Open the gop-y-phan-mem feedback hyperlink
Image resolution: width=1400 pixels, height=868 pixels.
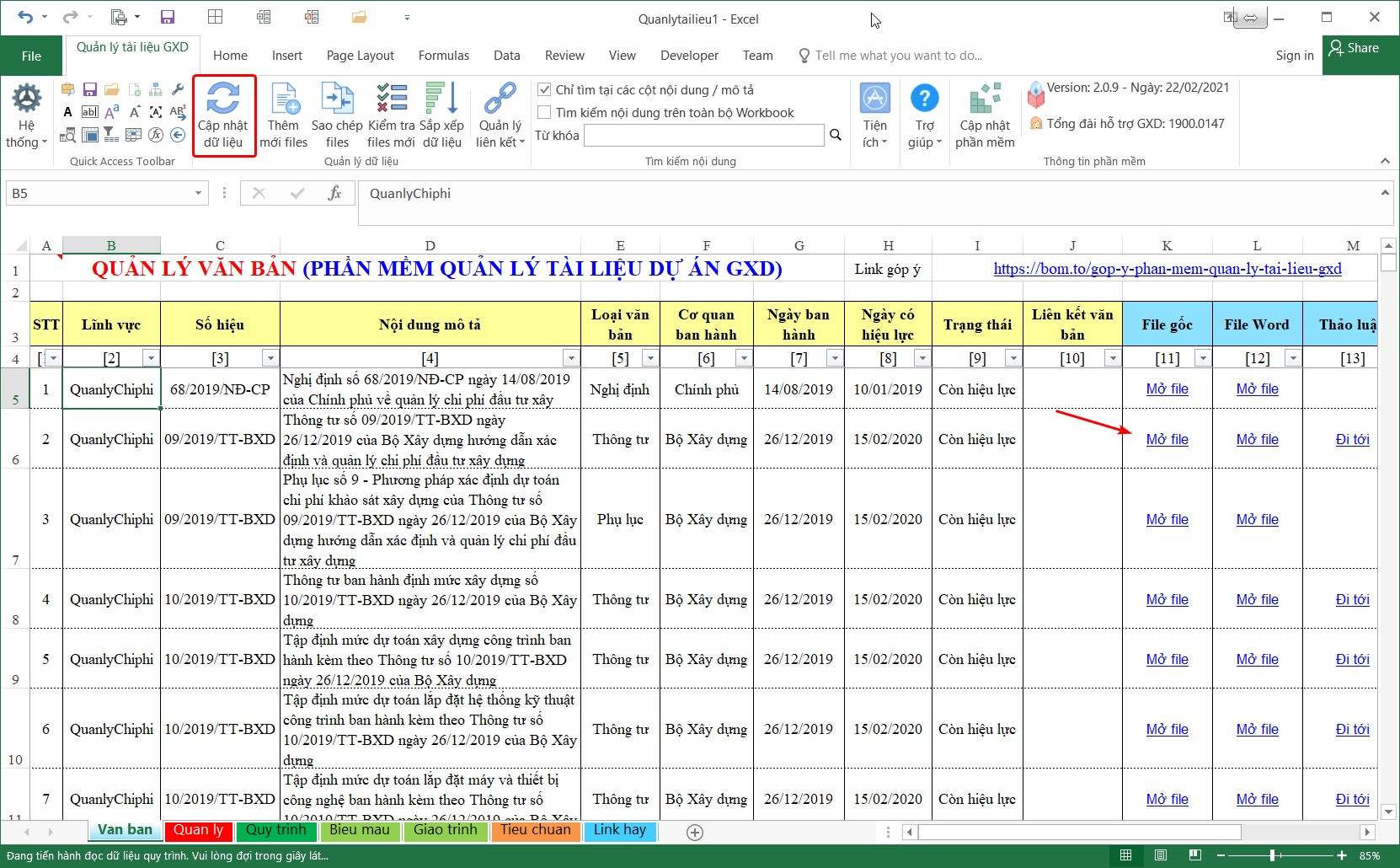tap(1167, 269)
